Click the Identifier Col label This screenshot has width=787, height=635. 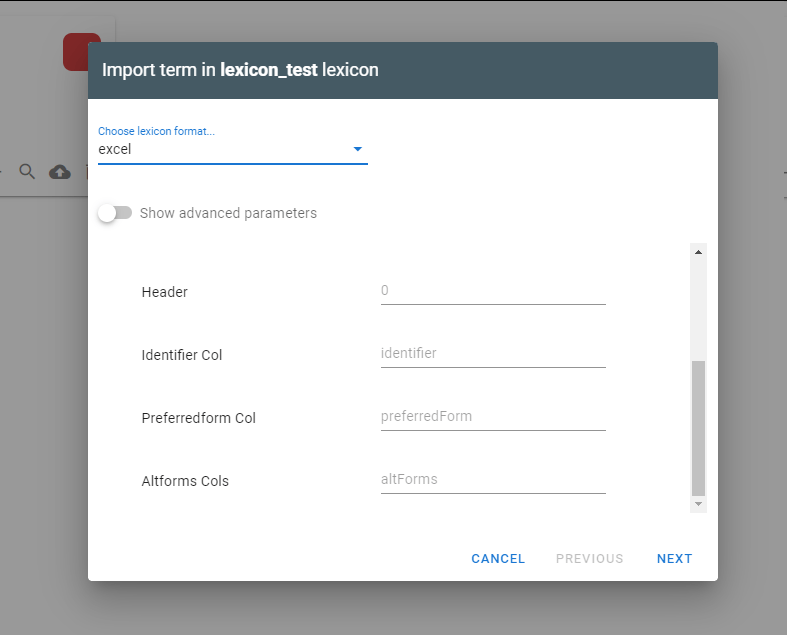tap(182, 355)
